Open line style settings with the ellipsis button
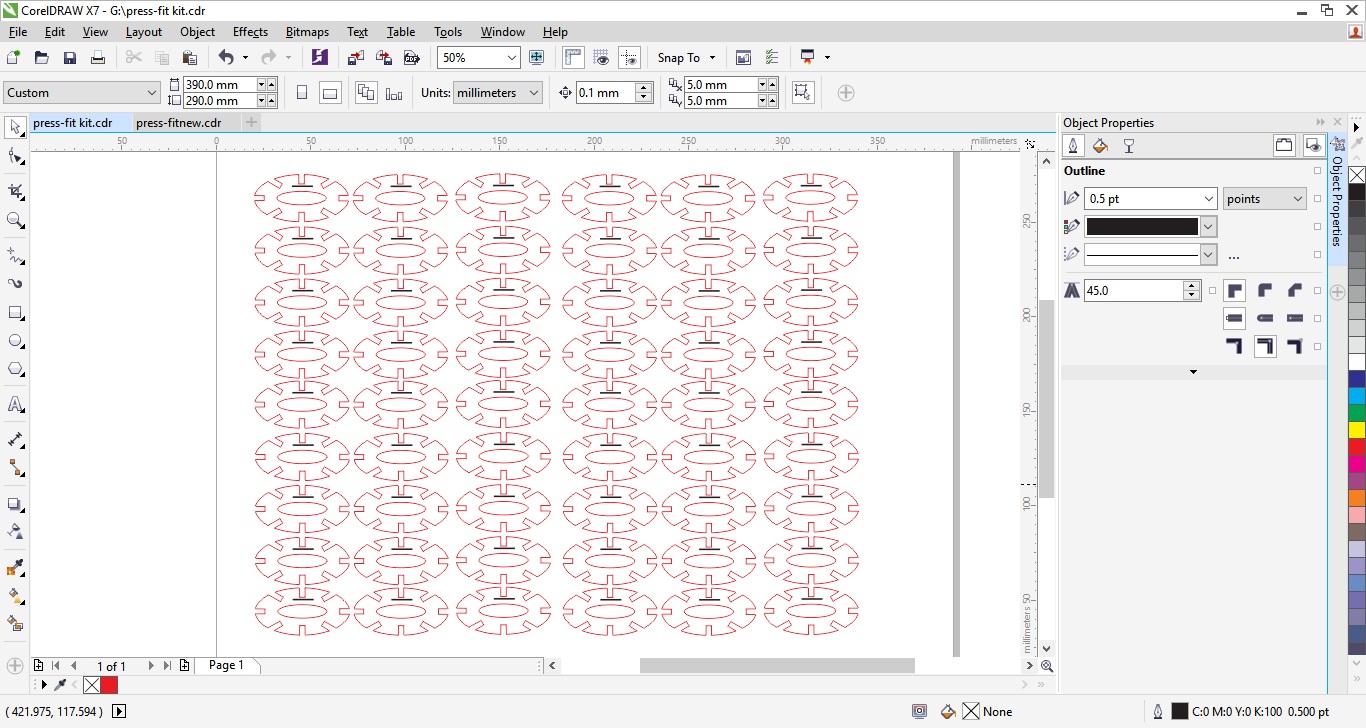The width and height of the screenshot is (1366, 728). pyautogui.click(x=1233, y=256)
